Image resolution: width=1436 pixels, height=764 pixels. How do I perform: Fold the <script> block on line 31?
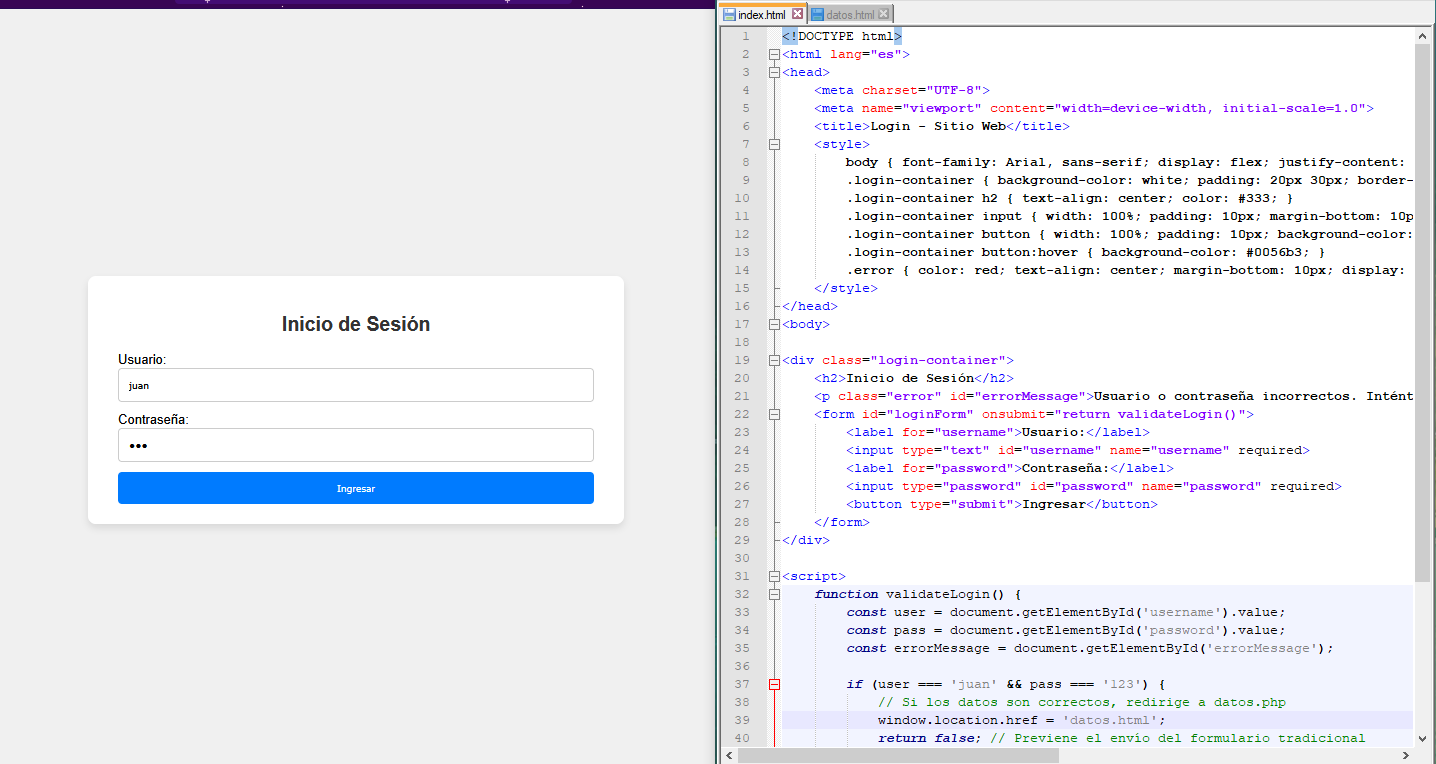pyautogui.click(x=774, y=576)
